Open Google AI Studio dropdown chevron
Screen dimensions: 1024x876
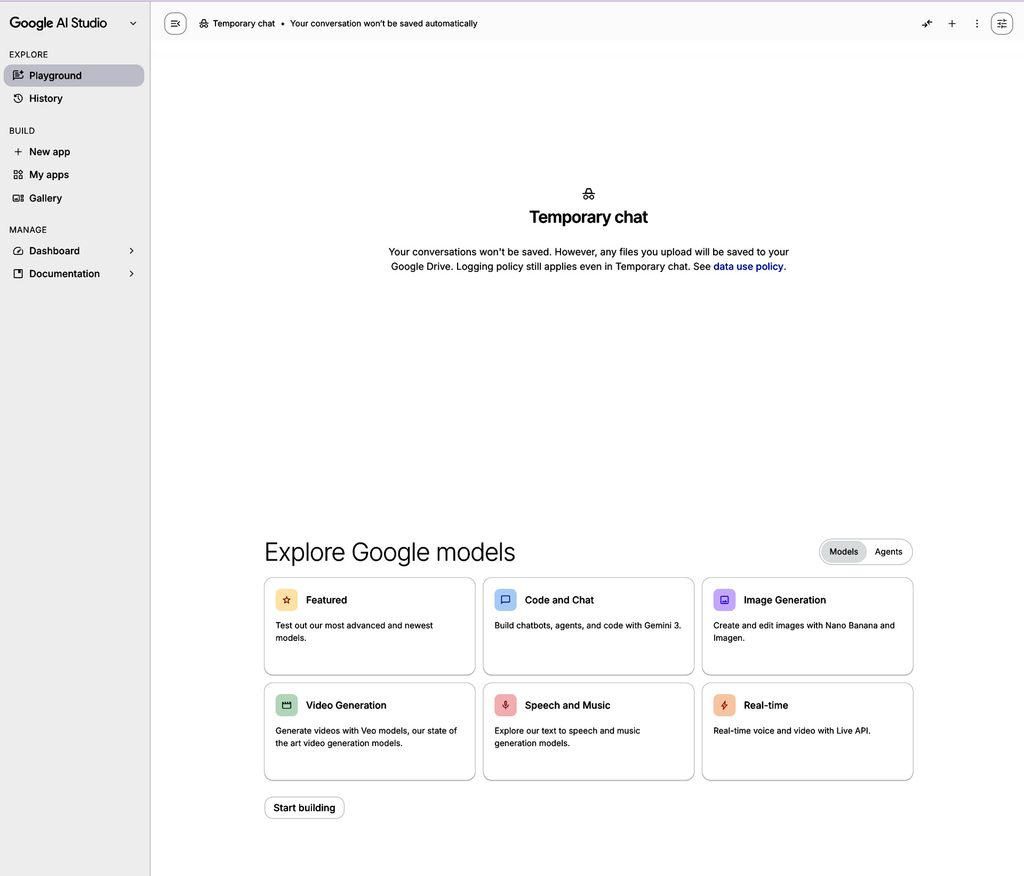133,24
